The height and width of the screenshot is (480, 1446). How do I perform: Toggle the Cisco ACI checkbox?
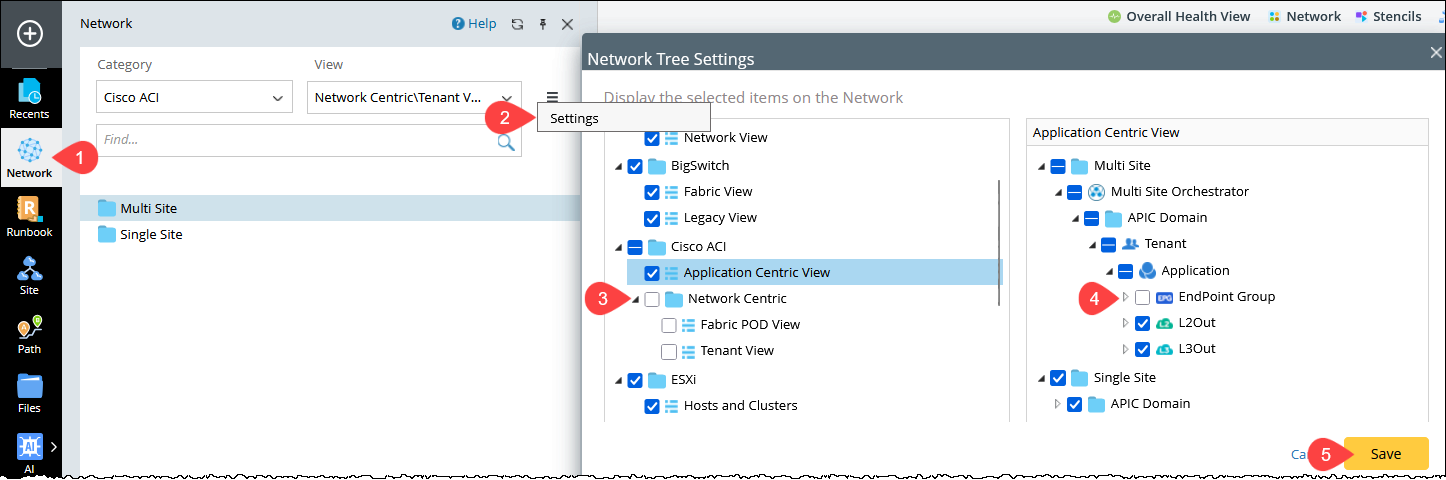(635, 247)
